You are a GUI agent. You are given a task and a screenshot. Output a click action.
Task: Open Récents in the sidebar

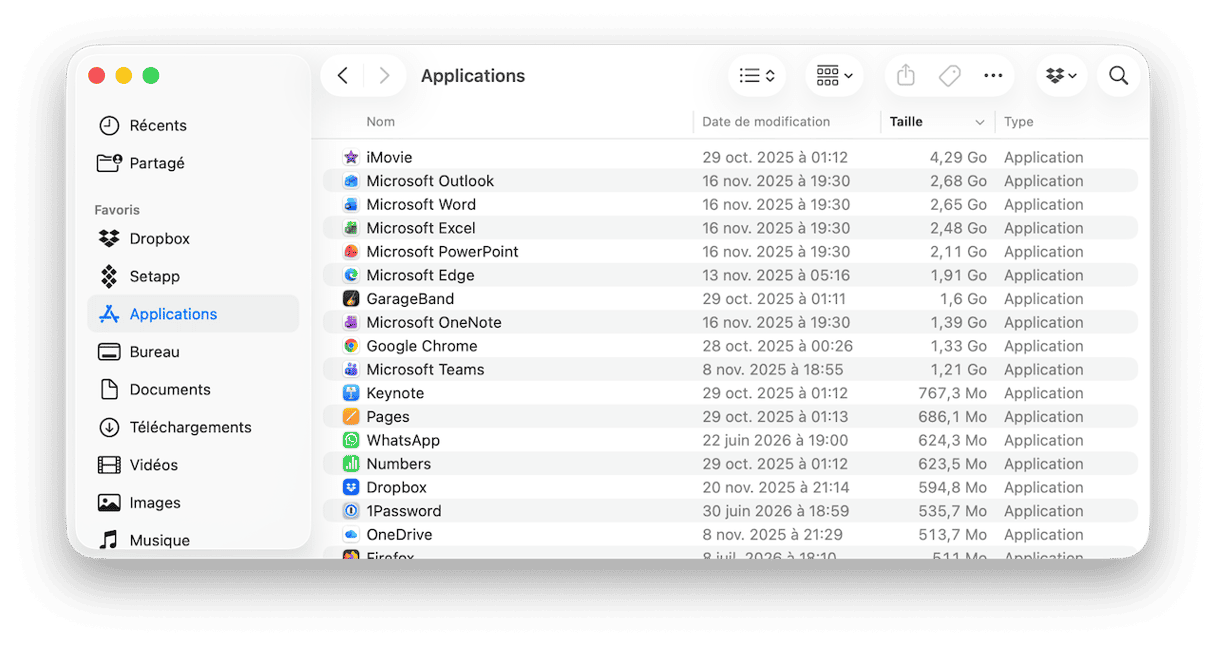point(193,125)
